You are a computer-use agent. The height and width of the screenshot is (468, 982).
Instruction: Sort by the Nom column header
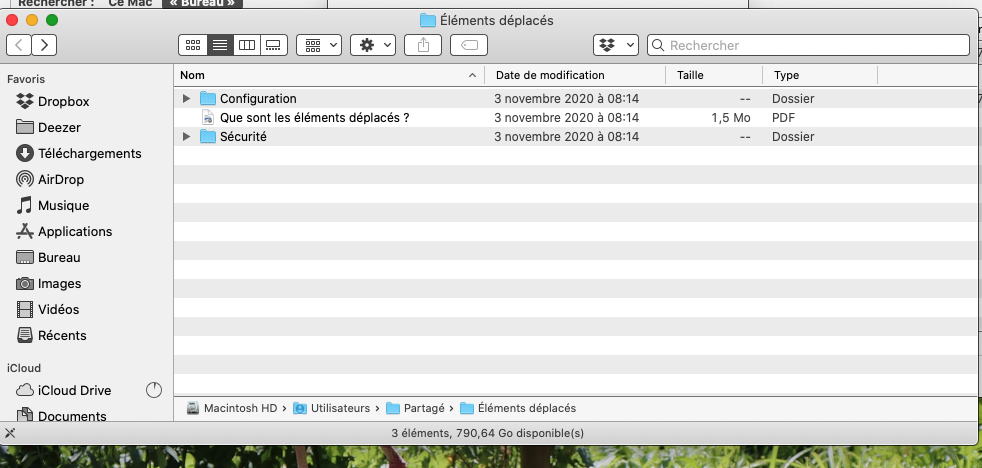329,75
